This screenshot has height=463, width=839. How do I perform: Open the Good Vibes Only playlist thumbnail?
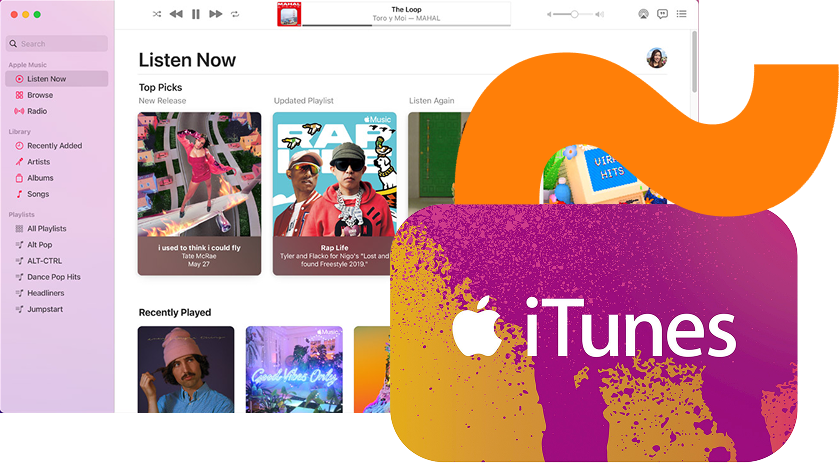[294, 369]
